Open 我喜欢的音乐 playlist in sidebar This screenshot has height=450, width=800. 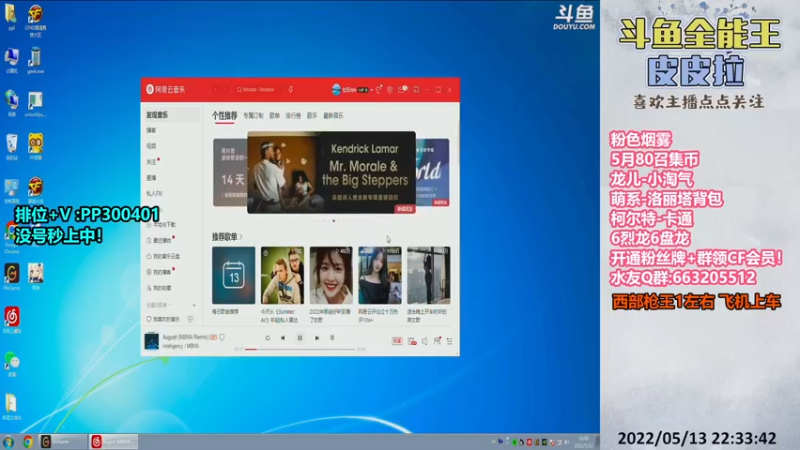(x=163, y=319)
